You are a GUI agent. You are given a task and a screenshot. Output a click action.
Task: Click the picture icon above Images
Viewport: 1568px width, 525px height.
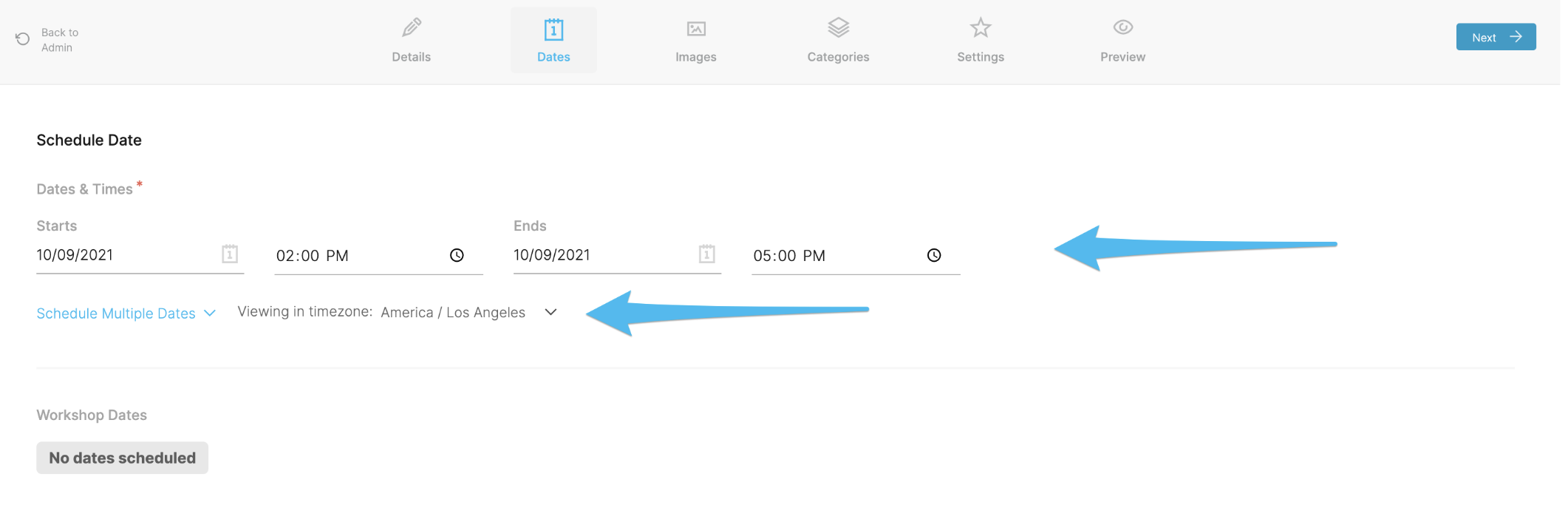tap(696, 29)
